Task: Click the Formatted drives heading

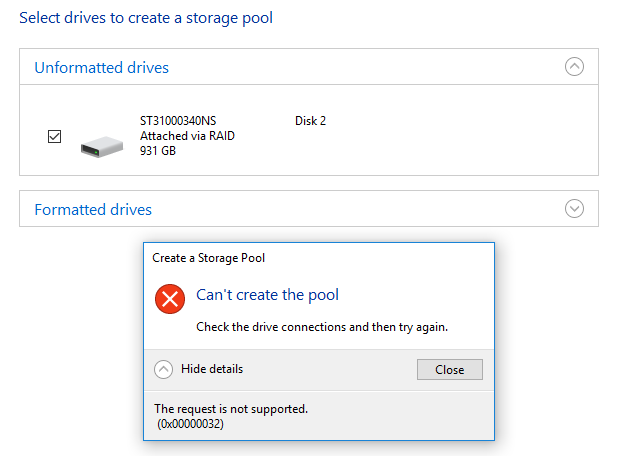Action: pos(93,210)
